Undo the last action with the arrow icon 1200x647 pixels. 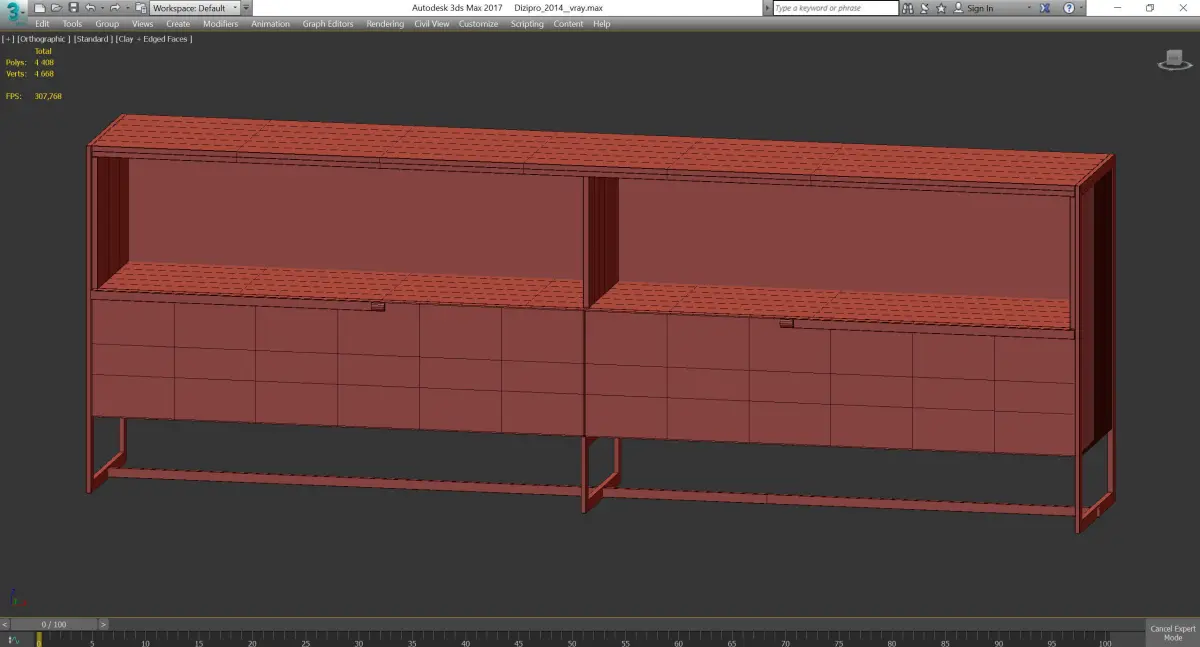(x=90, y=8)
